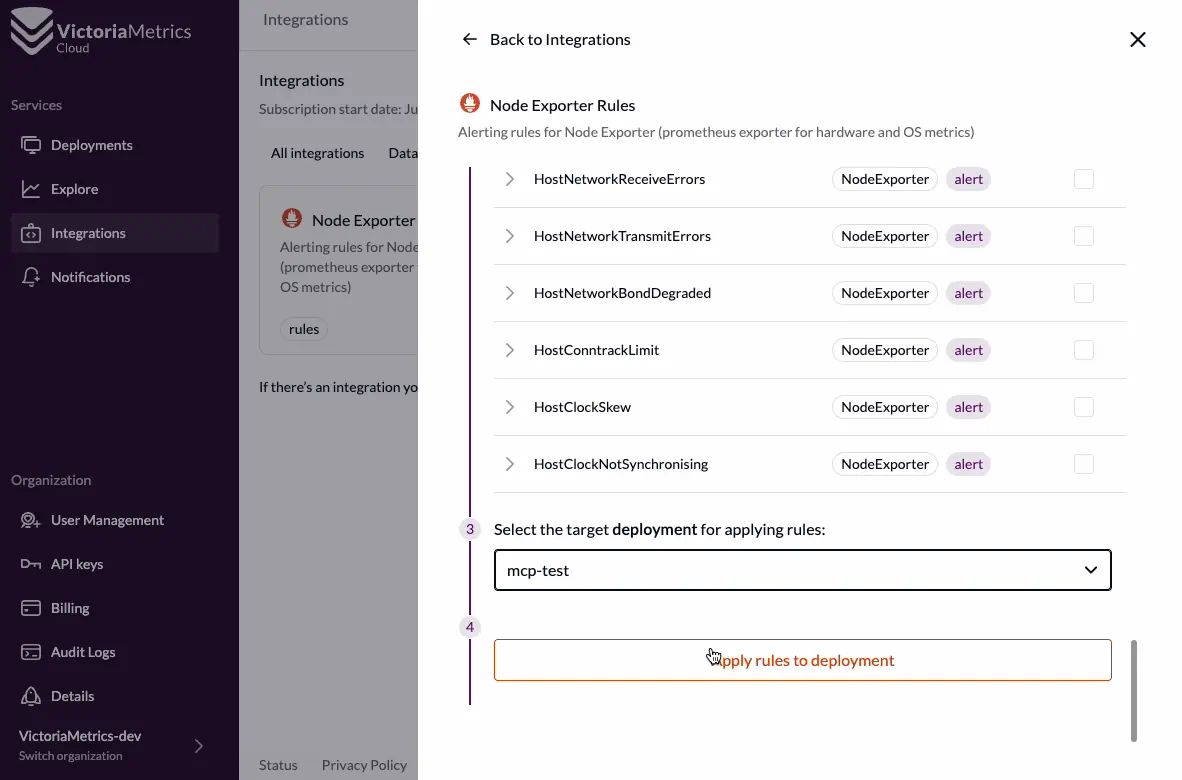
Task: Open Notifications in the sidebar
Action: 115,277
